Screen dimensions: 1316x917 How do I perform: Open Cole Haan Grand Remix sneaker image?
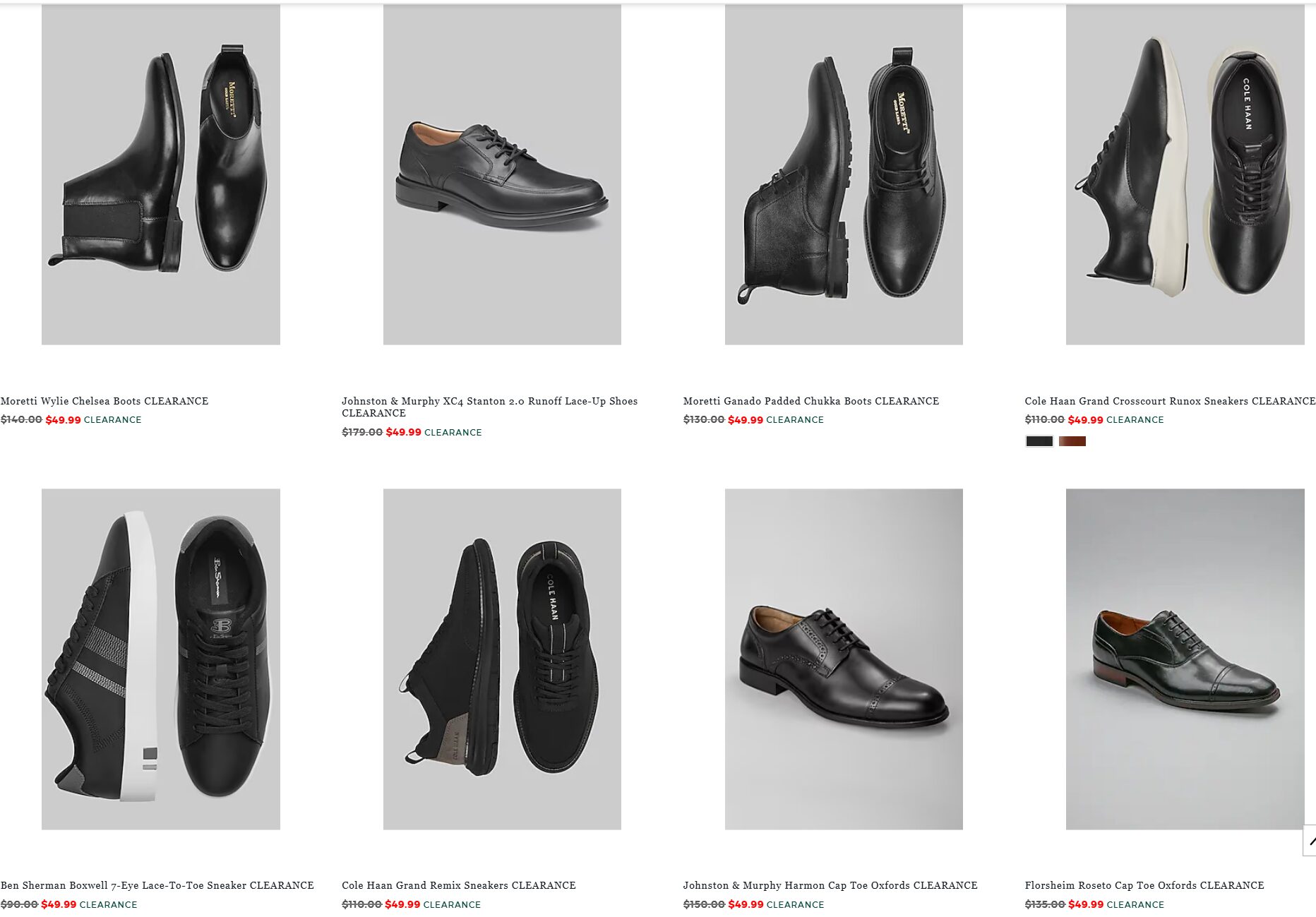(502, 659)
